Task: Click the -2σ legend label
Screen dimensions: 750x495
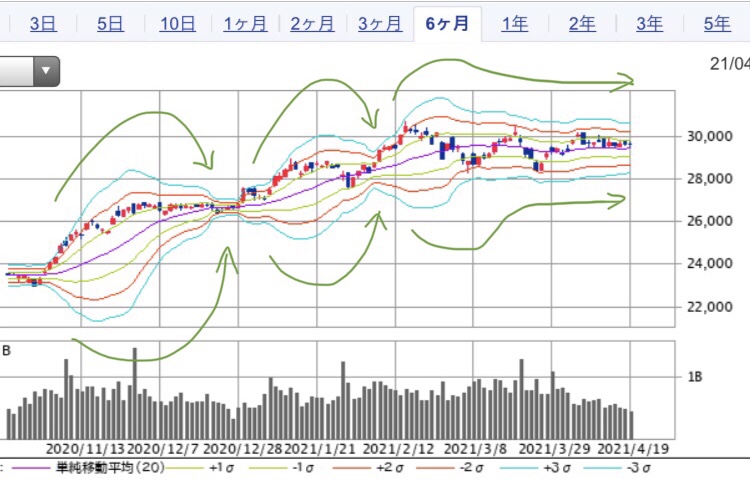Action: 471,468
